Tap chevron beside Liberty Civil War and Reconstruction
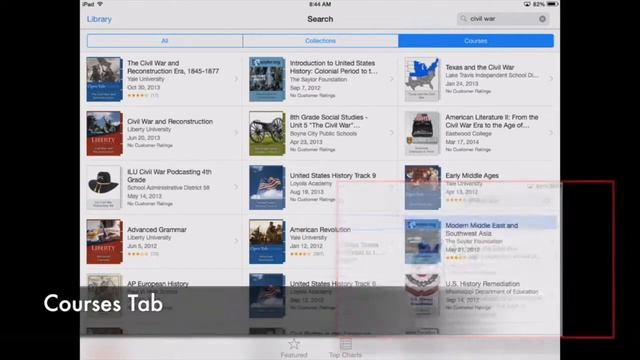Viewport: 640px width, 360px height. point(236,133)
